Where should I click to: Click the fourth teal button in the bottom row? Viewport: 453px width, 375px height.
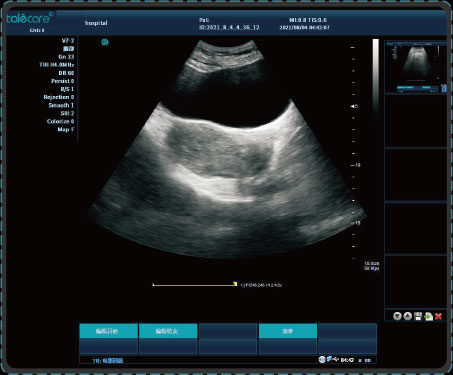click(x=288, y=331)
